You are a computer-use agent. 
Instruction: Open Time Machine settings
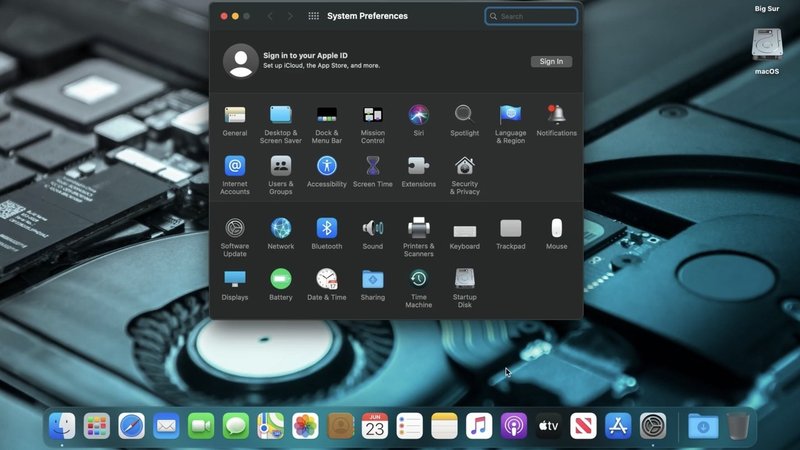point(418,289)
